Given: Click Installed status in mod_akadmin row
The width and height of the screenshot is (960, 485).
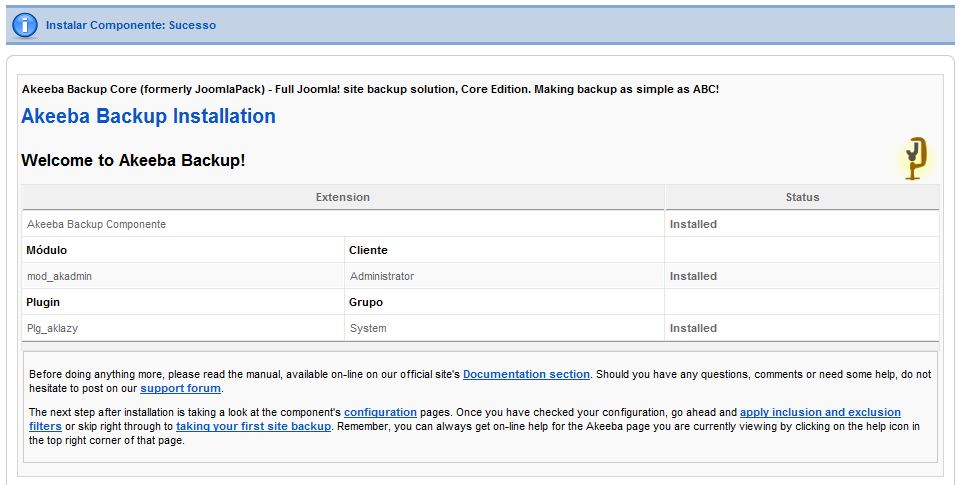Looking at the screenshot, I should tap(693, 276).
